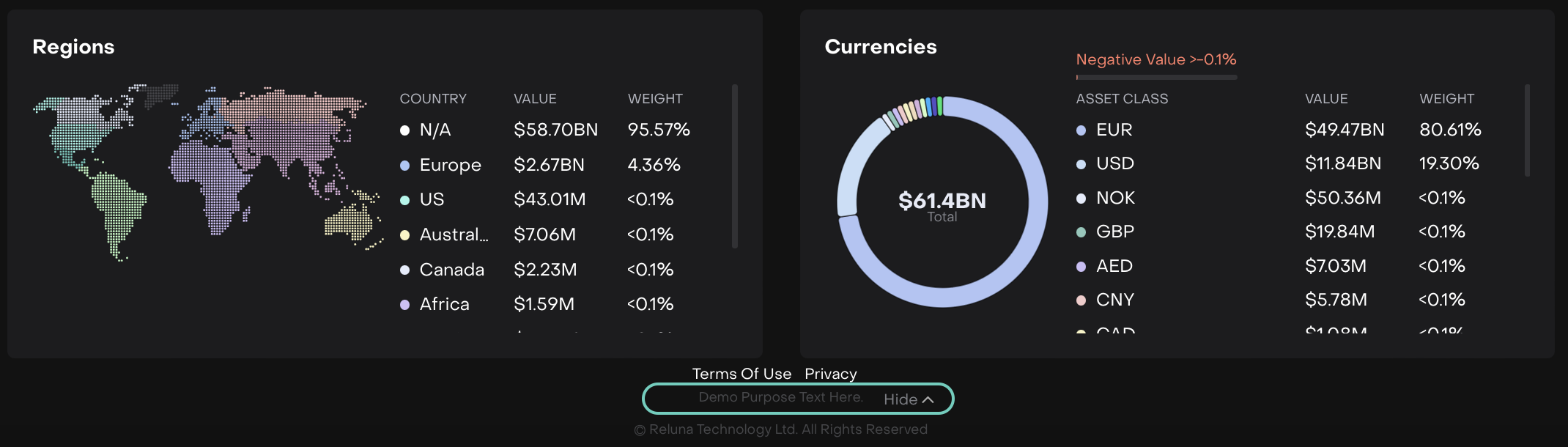Image resolution: width=1568 pixels, height=447 pixels.
Task: Click the GBP green legend dot
Action: click(x=1081, y=232)
